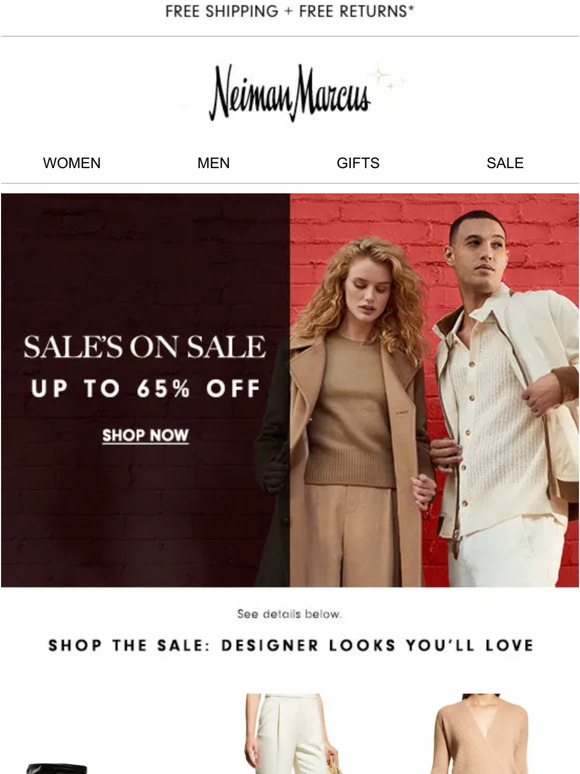580x774 pixels.
Task: Open the white trousers product thumbnail
Action: [290, 734]
